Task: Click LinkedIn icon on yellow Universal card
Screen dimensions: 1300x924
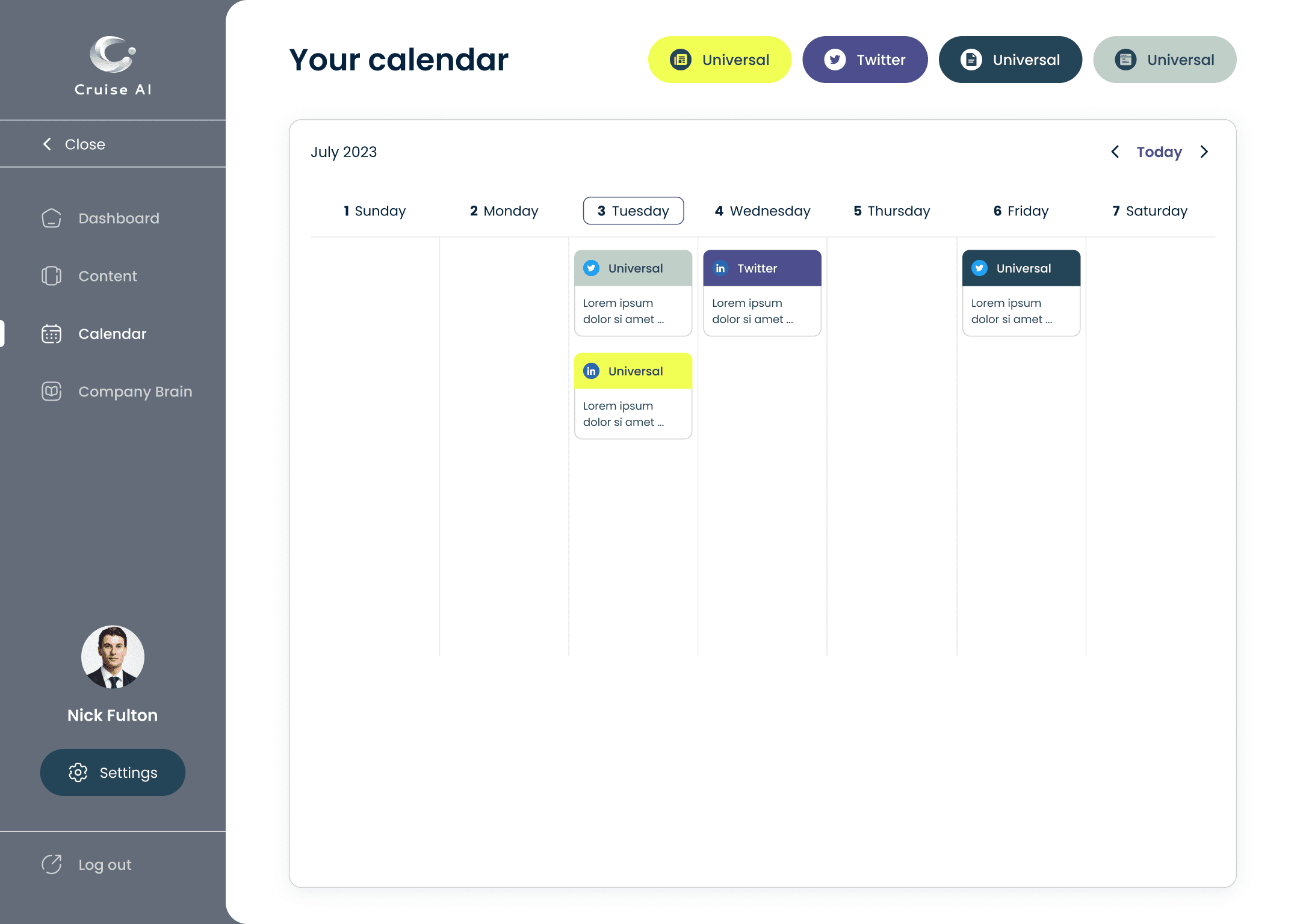Action: 591,371
